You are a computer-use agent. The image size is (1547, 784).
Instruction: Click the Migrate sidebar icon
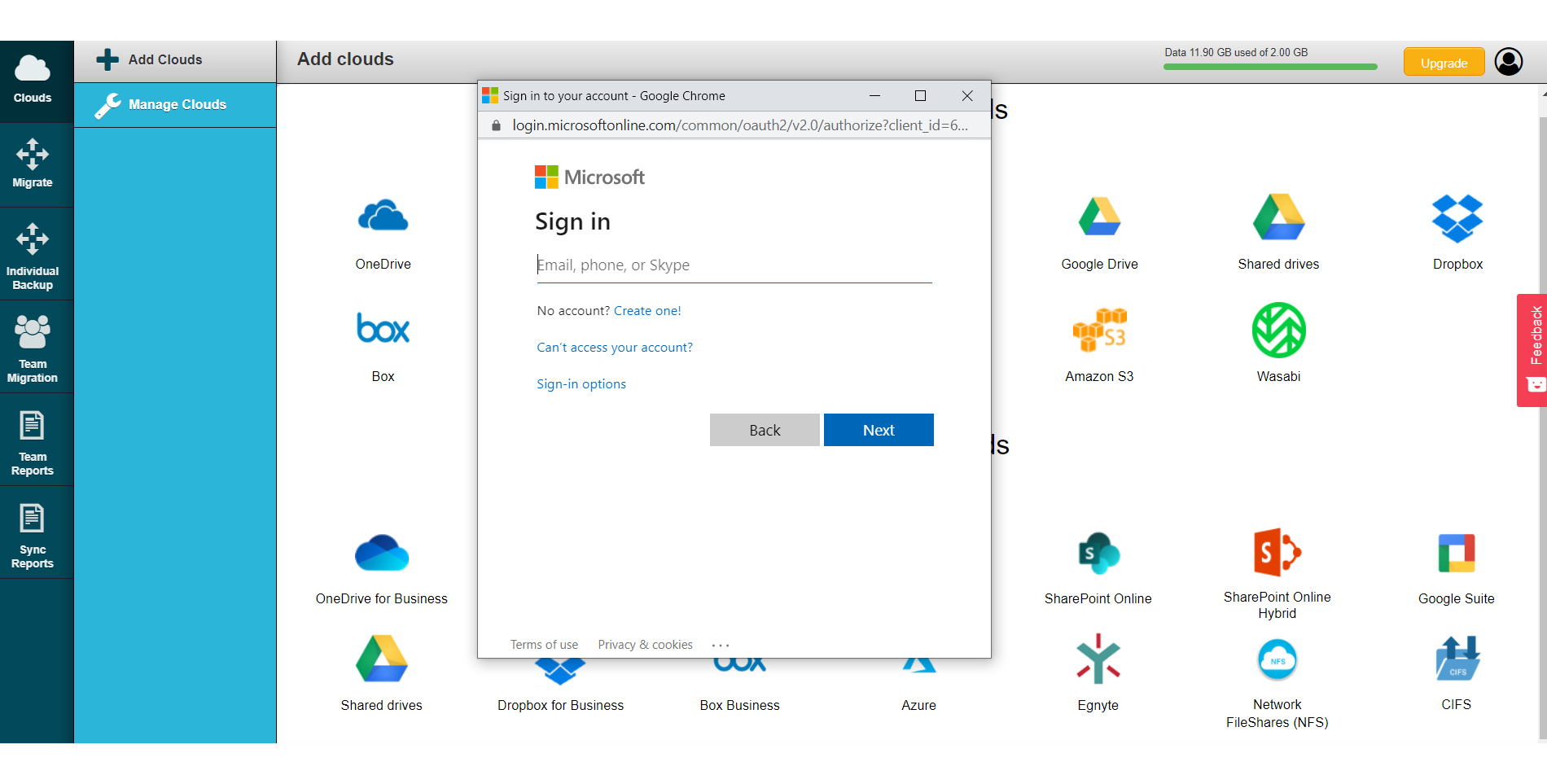33,163
